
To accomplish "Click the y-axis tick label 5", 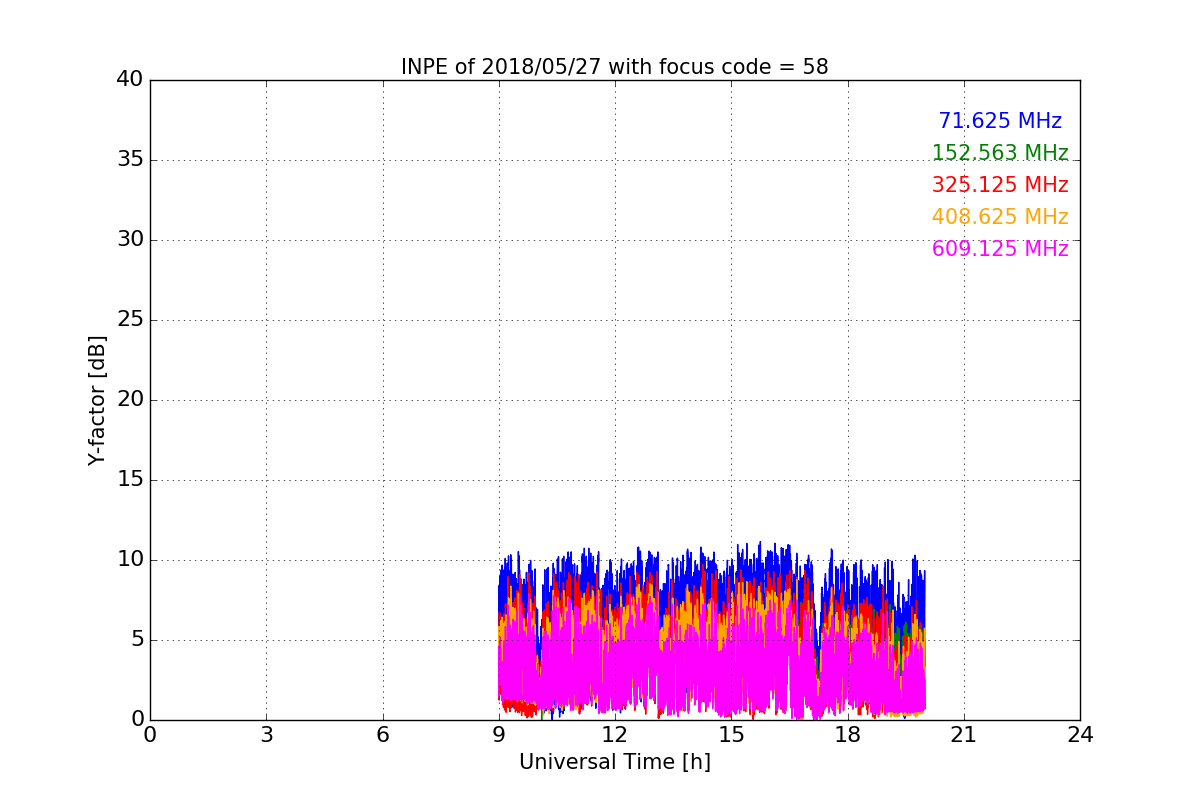I will [x=137, y=639].
